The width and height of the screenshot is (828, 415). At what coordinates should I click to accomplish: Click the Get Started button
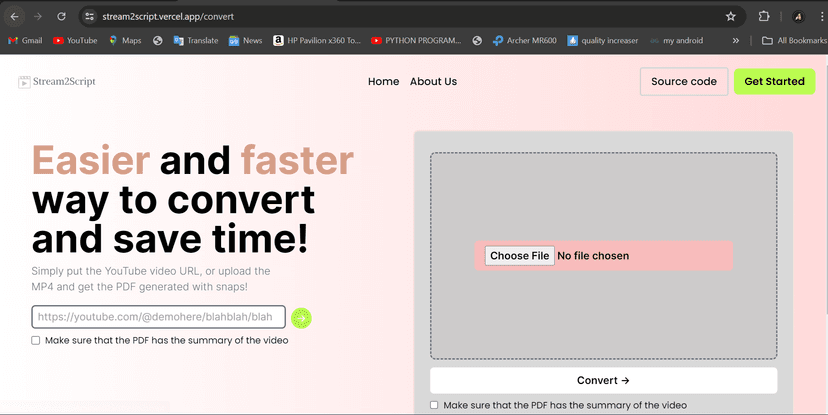coord(775,81)
